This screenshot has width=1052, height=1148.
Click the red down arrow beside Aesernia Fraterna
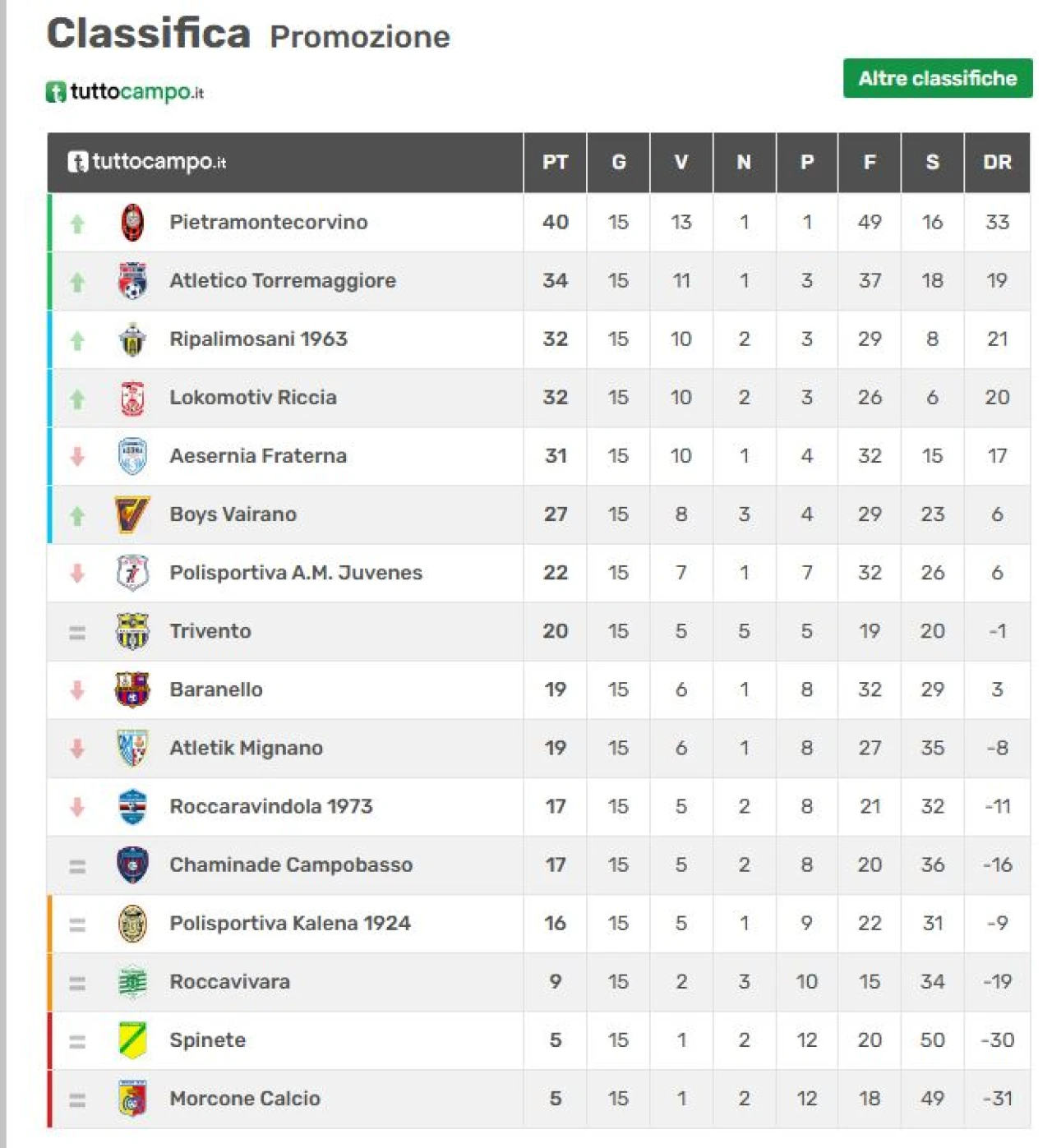coord(77,456)
